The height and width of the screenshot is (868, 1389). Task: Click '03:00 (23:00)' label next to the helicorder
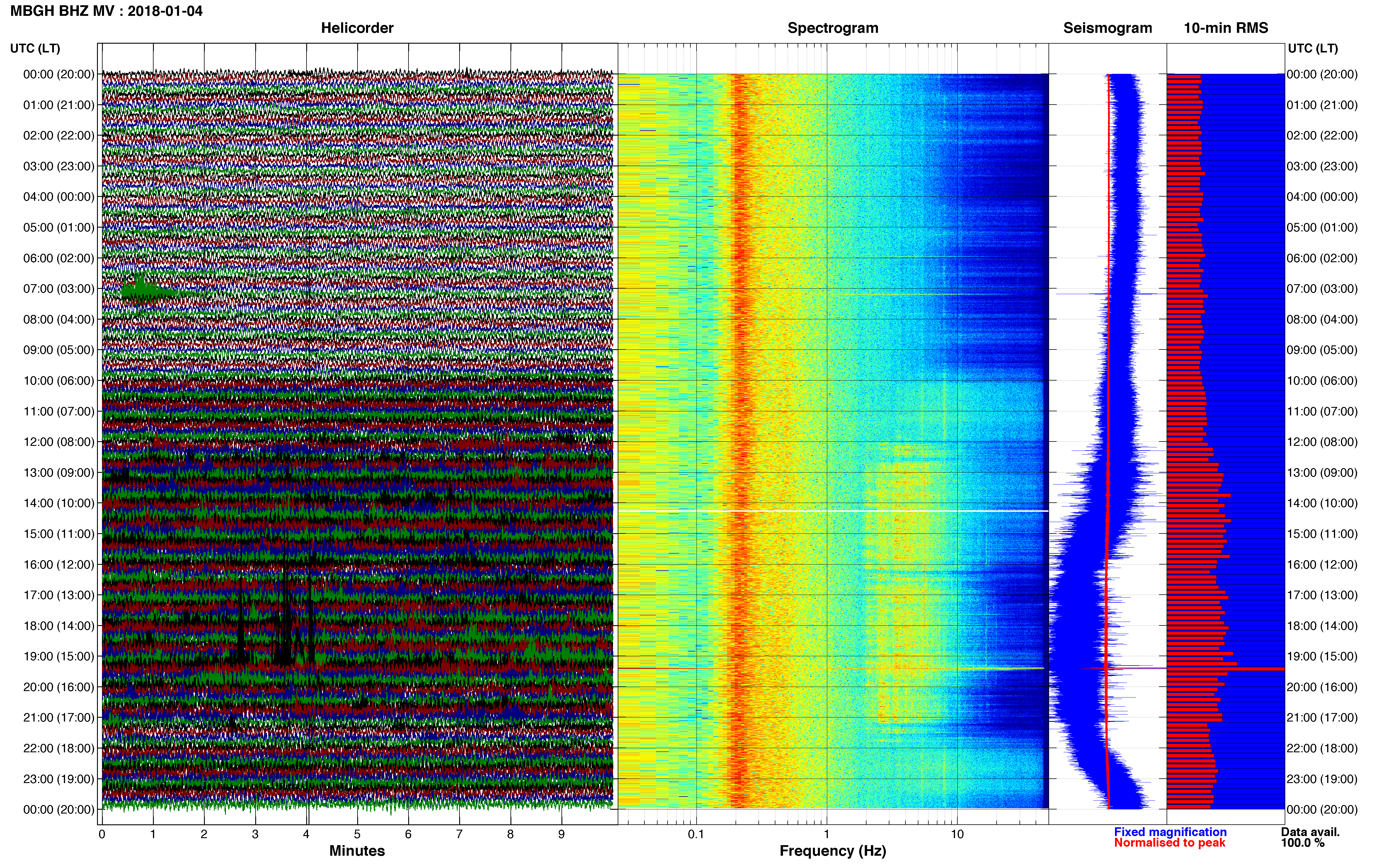tap(59, 166)
